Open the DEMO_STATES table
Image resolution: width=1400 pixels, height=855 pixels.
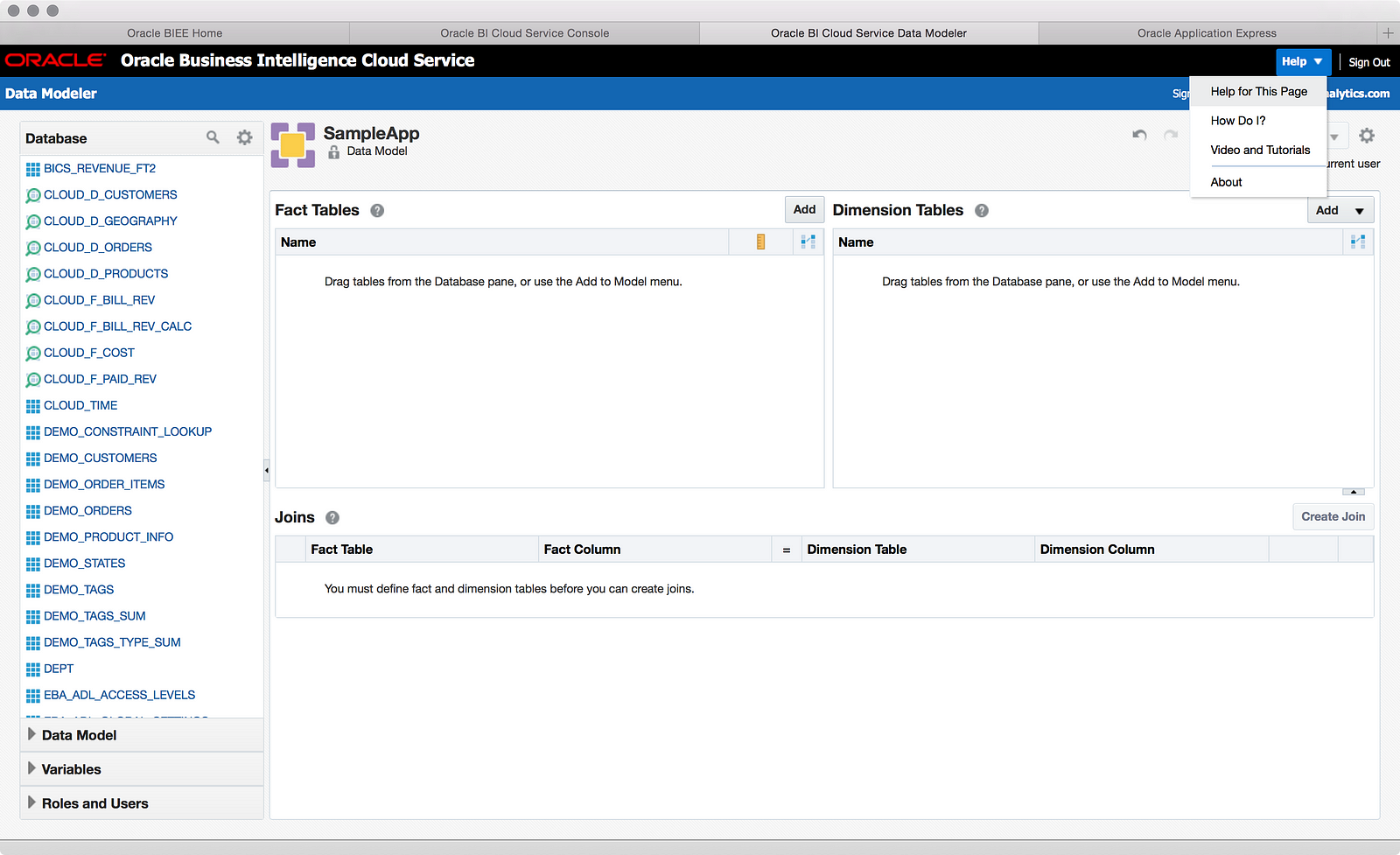[x=85, y=563]
